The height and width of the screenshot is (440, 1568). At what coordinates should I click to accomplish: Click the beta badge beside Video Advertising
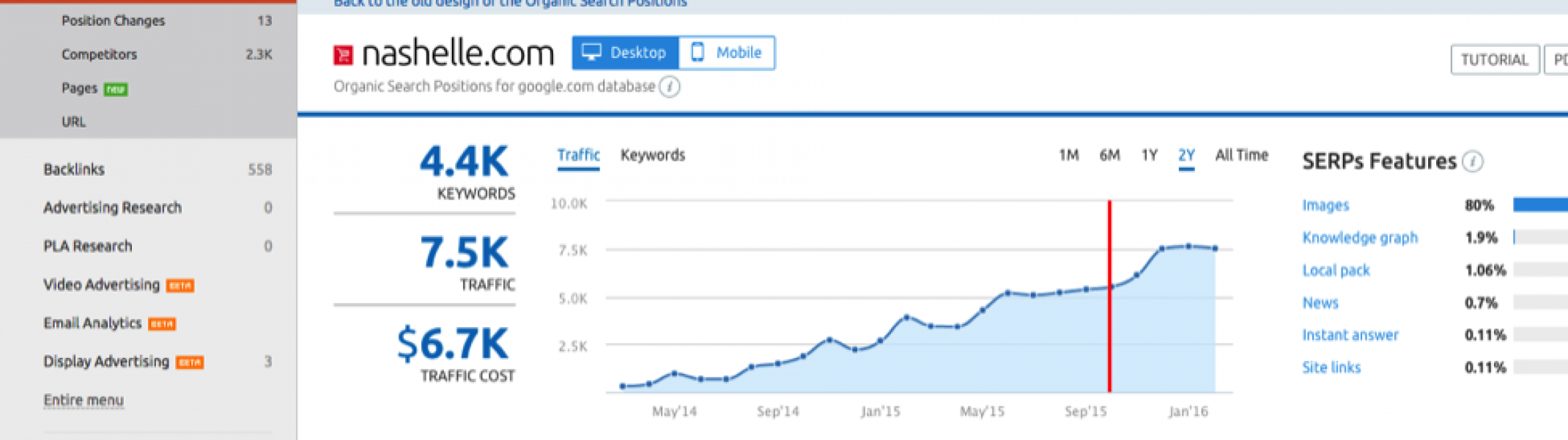coord(180,285)
